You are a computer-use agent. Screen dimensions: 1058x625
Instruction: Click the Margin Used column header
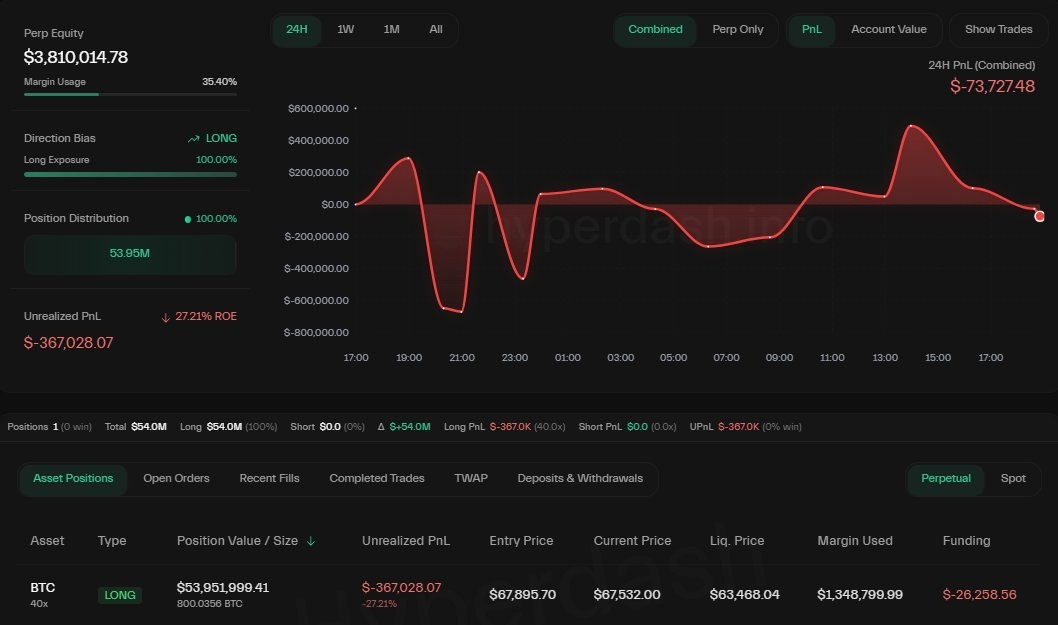point(855,541)
